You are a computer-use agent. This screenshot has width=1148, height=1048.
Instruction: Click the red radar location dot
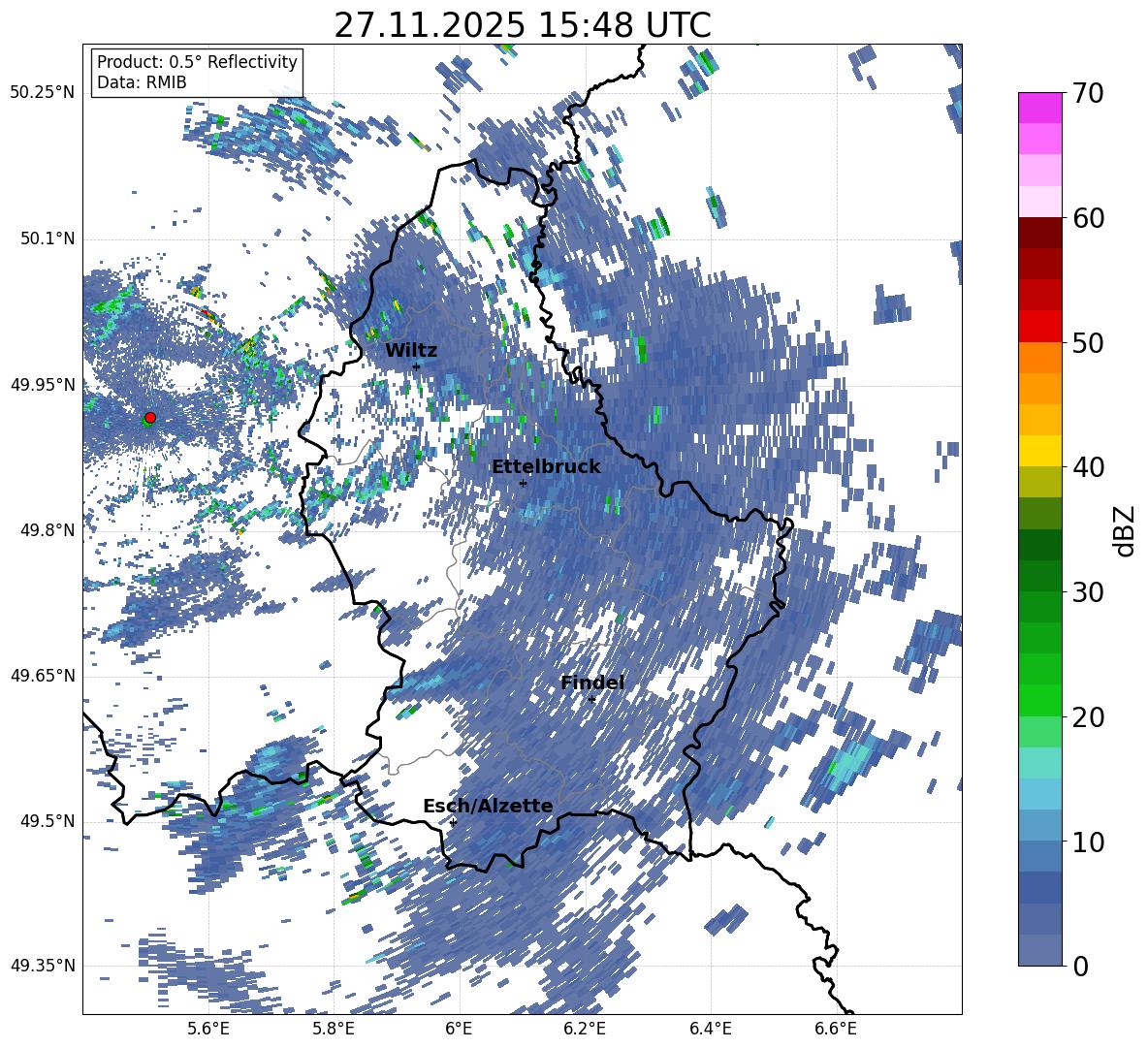click(x=150, y=417)
